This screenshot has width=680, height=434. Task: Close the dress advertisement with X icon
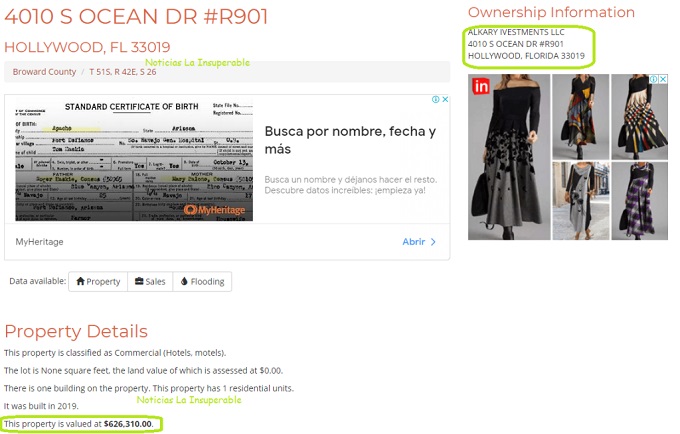pos(663,79)
